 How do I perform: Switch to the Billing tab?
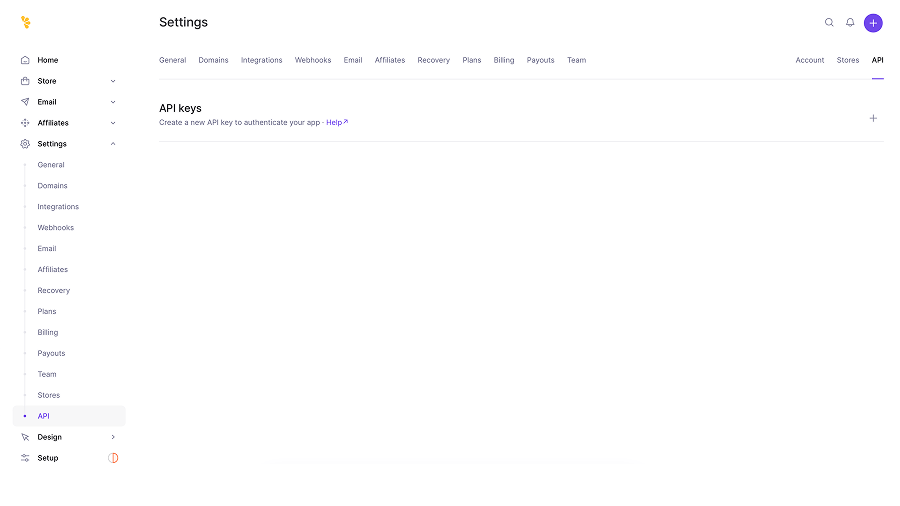pos(504,60)
